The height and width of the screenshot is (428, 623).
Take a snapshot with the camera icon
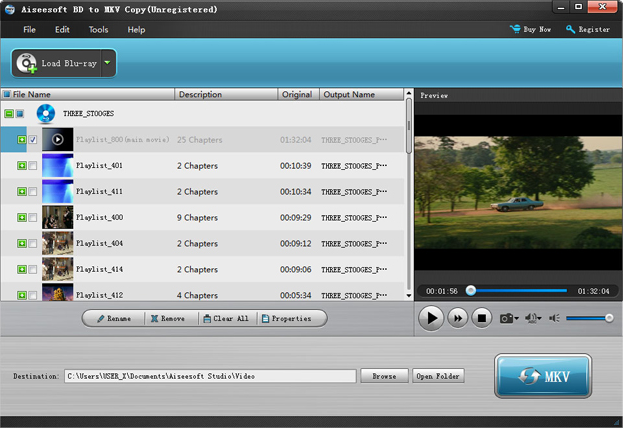point(506,318)
